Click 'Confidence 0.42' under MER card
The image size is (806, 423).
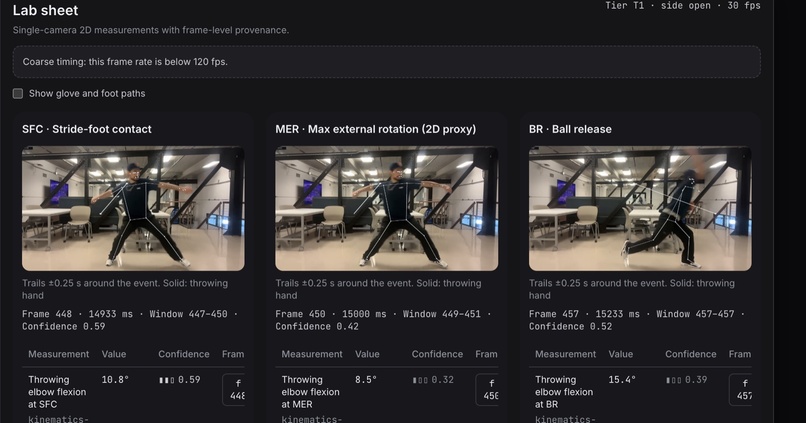click(x=317, y=326)
